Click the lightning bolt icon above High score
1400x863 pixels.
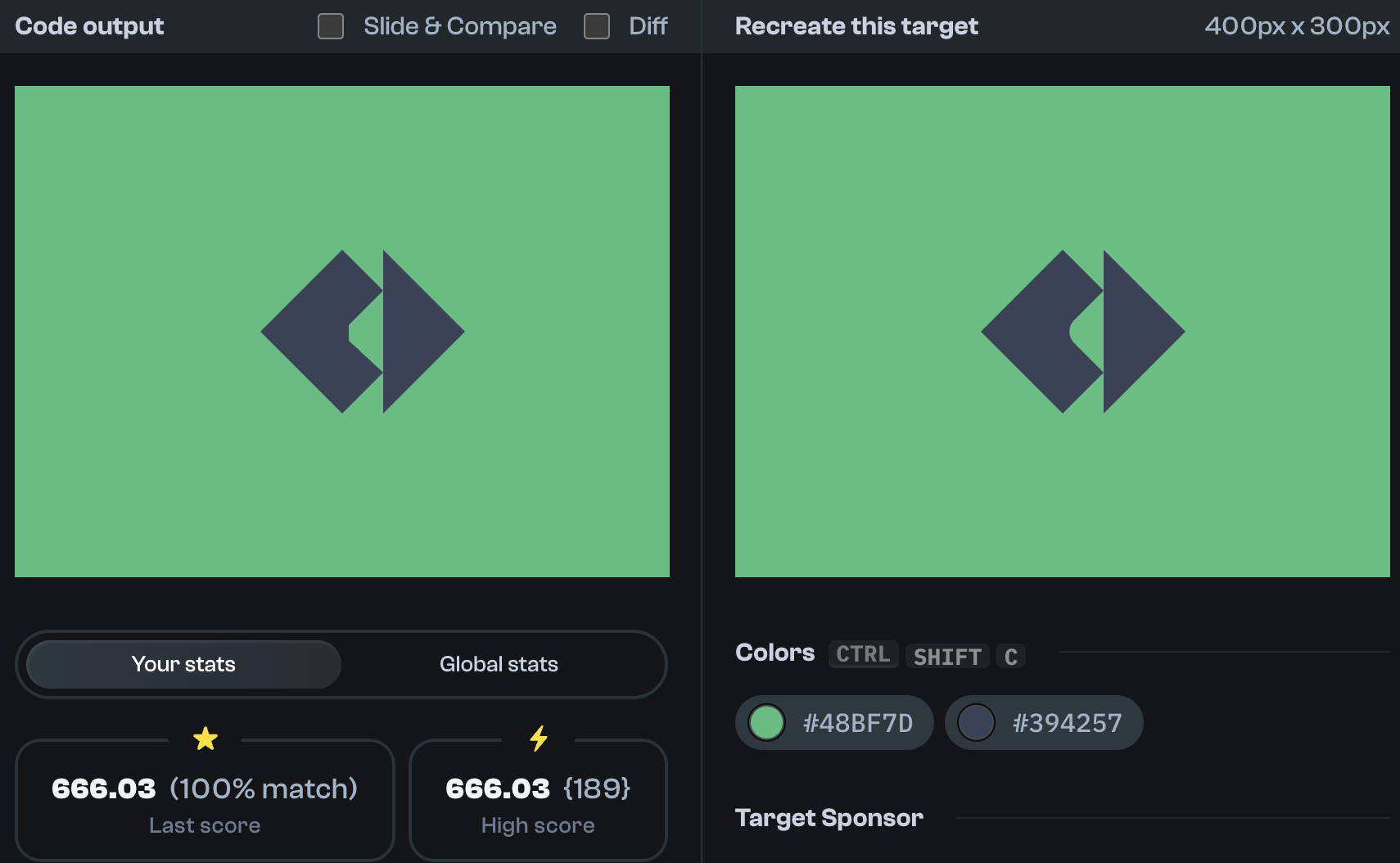click(x=538, y=738)
